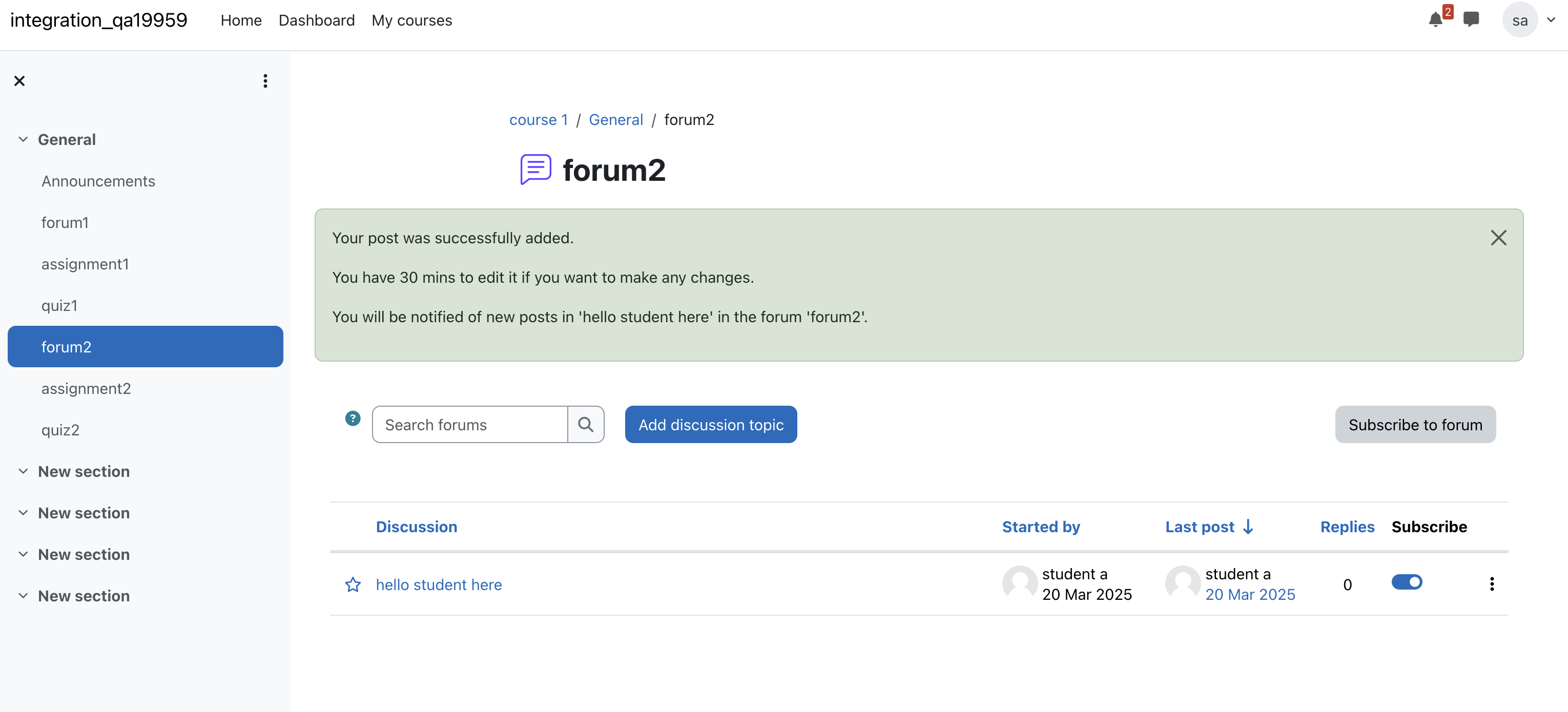Screen dimensions: 1568x712
Task: Click the search magnifier button
Action: [x=586, y=424]
